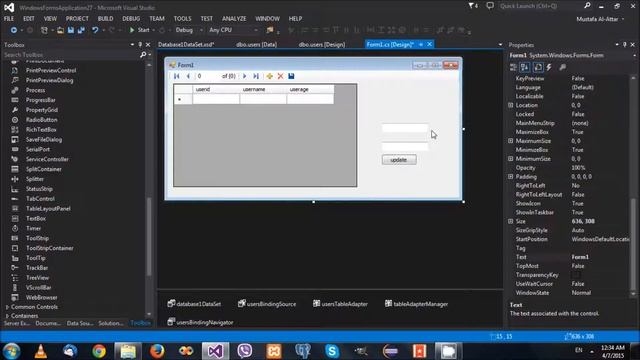Expand the Padding property
The height and width of the screenshot is (360, 640).
511,176
